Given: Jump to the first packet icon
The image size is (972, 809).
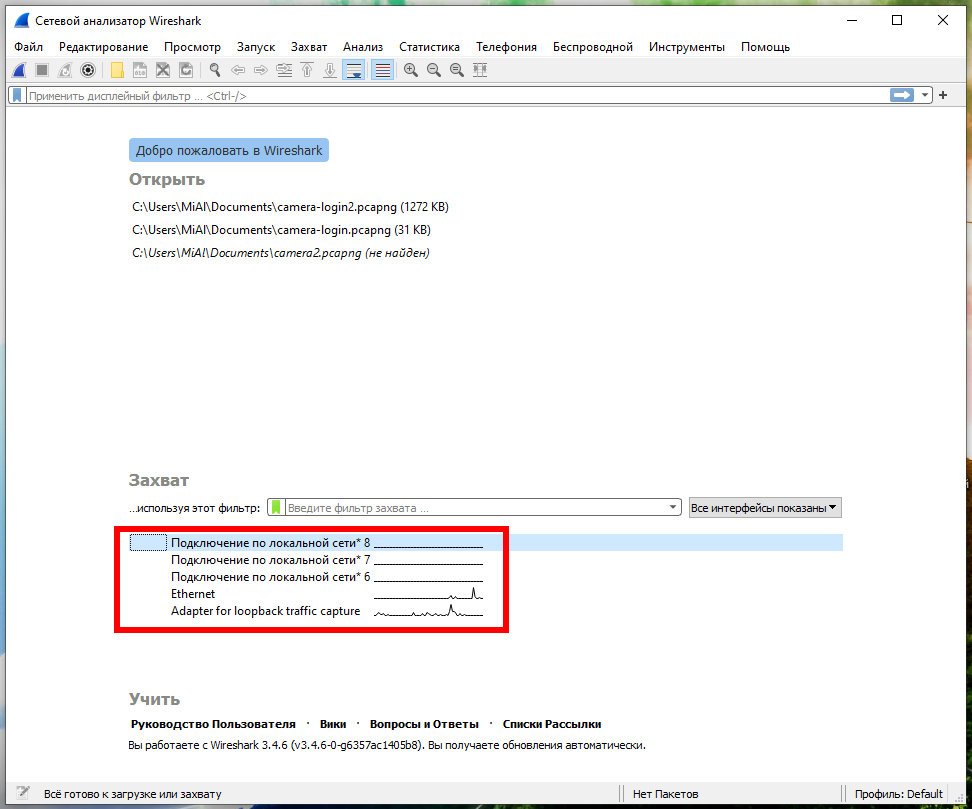Looking at the screenshot, I should pyautogui.click(x=307, y=70).
